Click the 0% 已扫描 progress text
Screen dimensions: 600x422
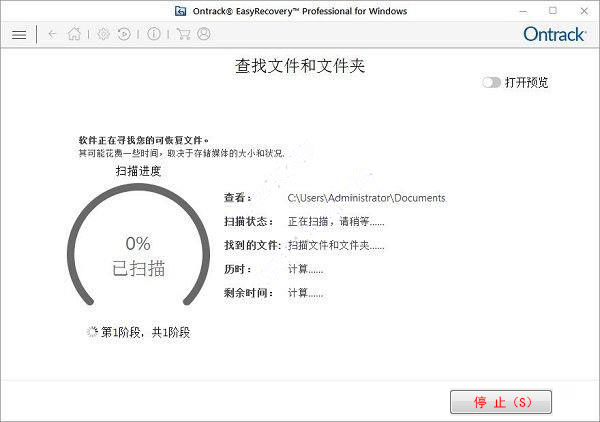(138, 256)
